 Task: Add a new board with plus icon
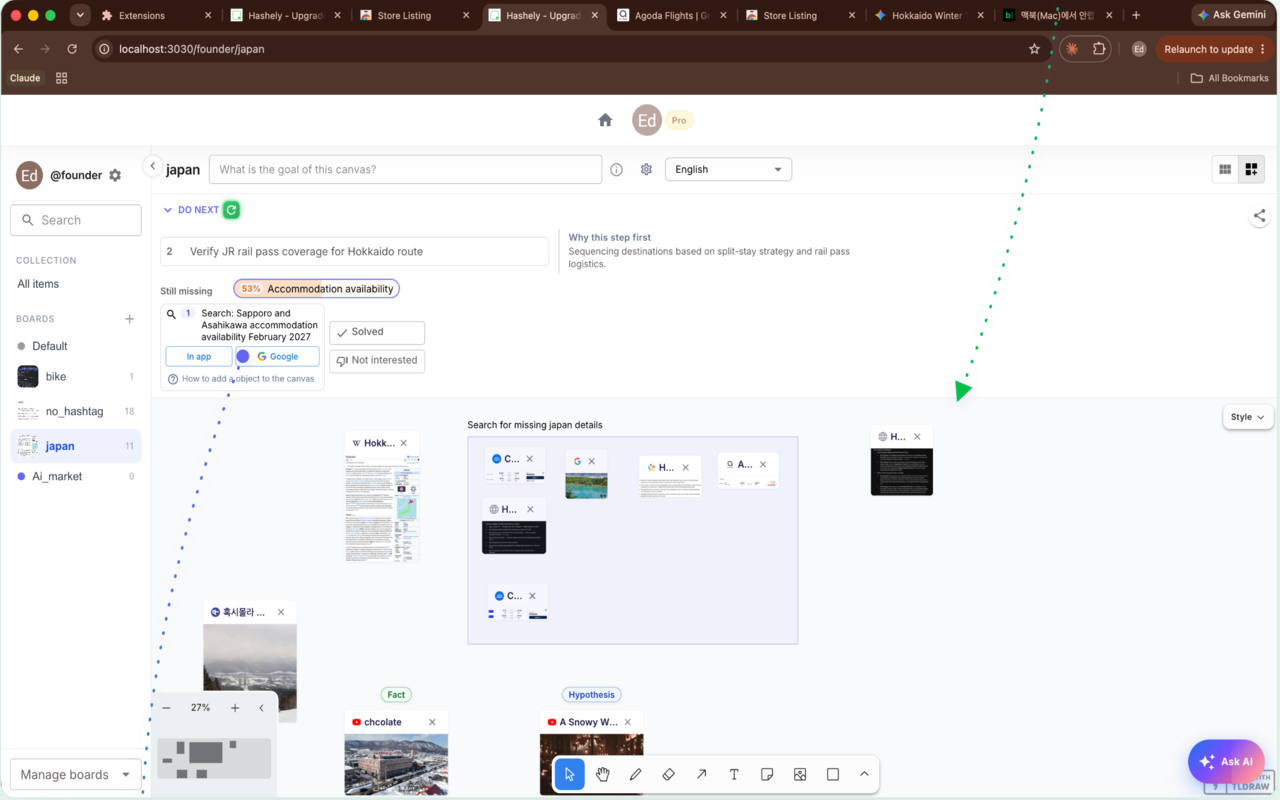(x=129, y=319)
